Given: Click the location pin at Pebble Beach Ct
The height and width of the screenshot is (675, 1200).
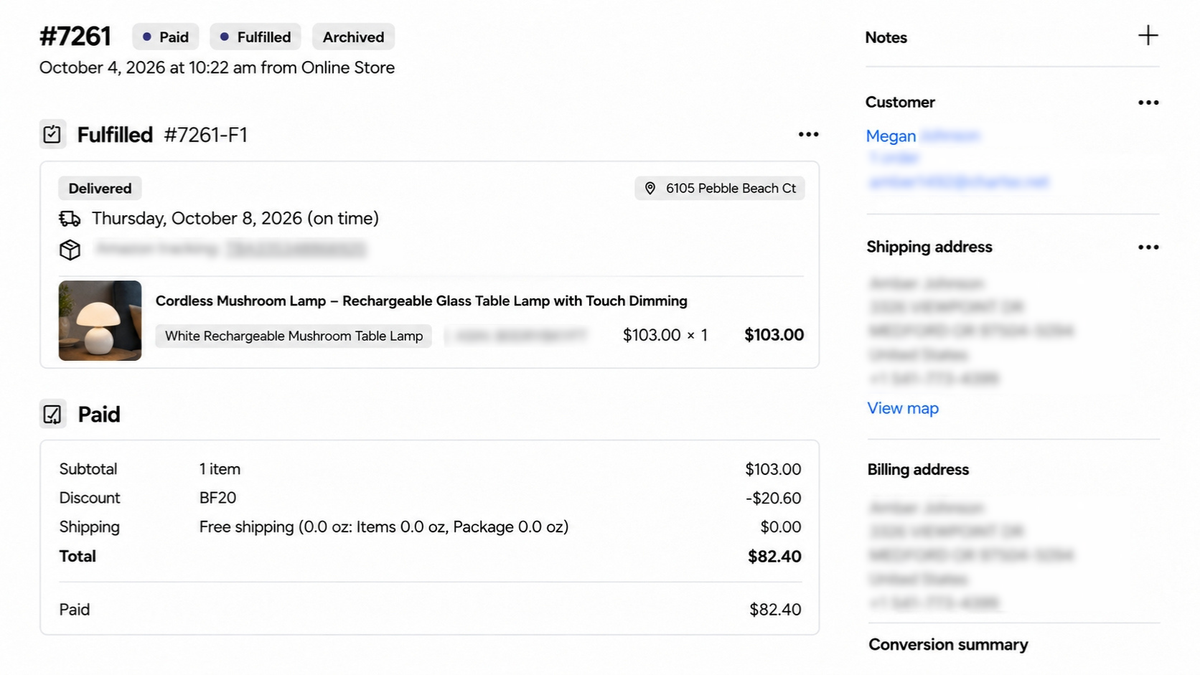Looking at the screenshot, I should tap(650, 188).
